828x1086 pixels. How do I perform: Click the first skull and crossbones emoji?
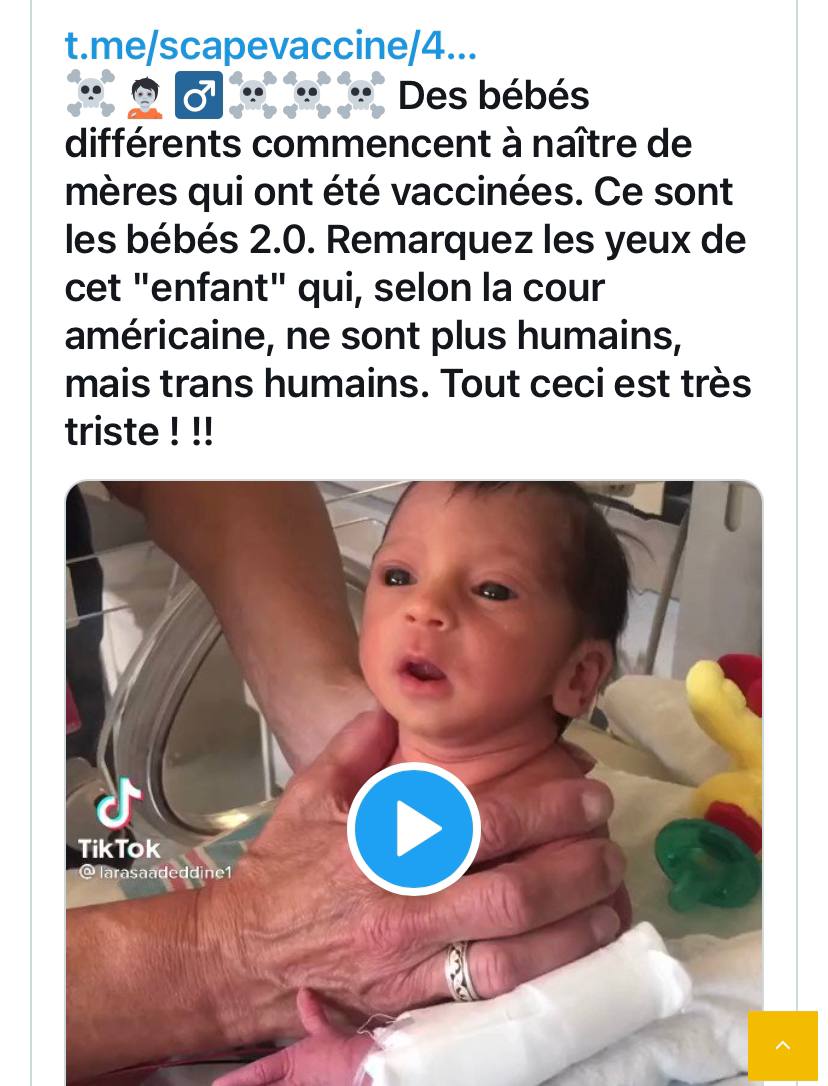coord(90,94)
